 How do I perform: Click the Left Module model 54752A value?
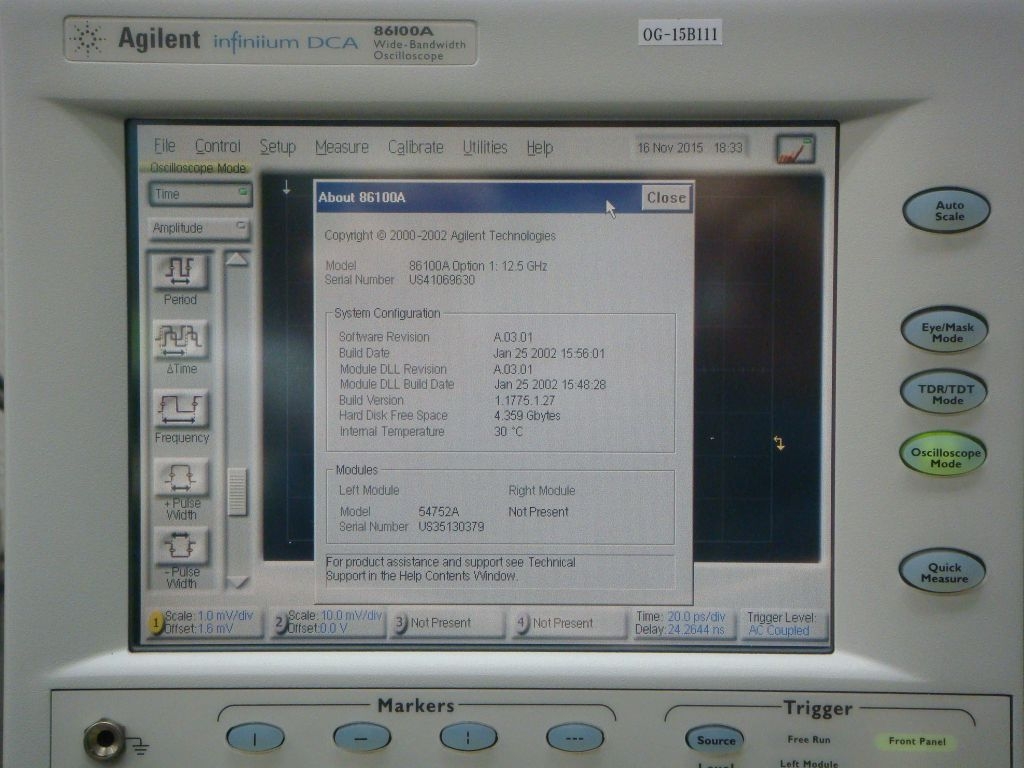point(438,511)
